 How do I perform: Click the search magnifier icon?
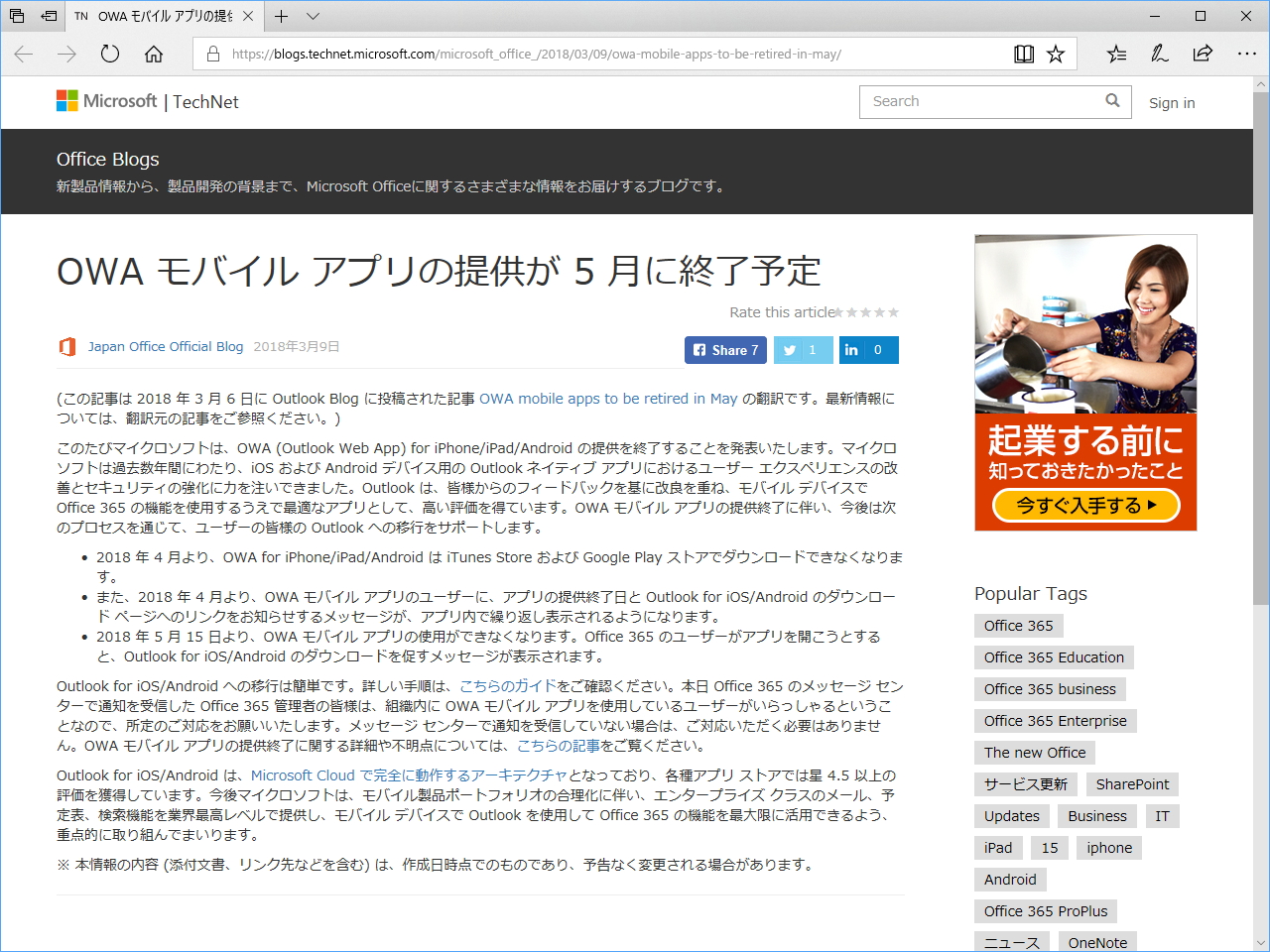[1111, 101]
